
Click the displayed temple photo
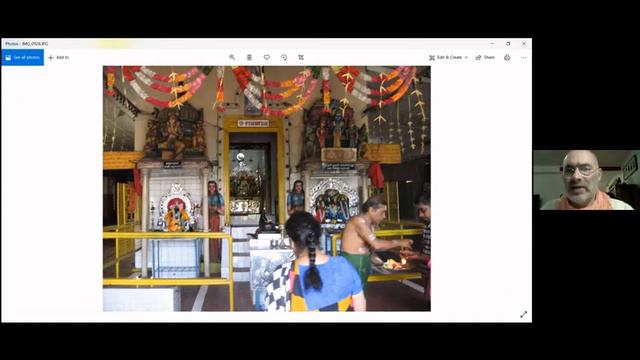tap(267, 189)
